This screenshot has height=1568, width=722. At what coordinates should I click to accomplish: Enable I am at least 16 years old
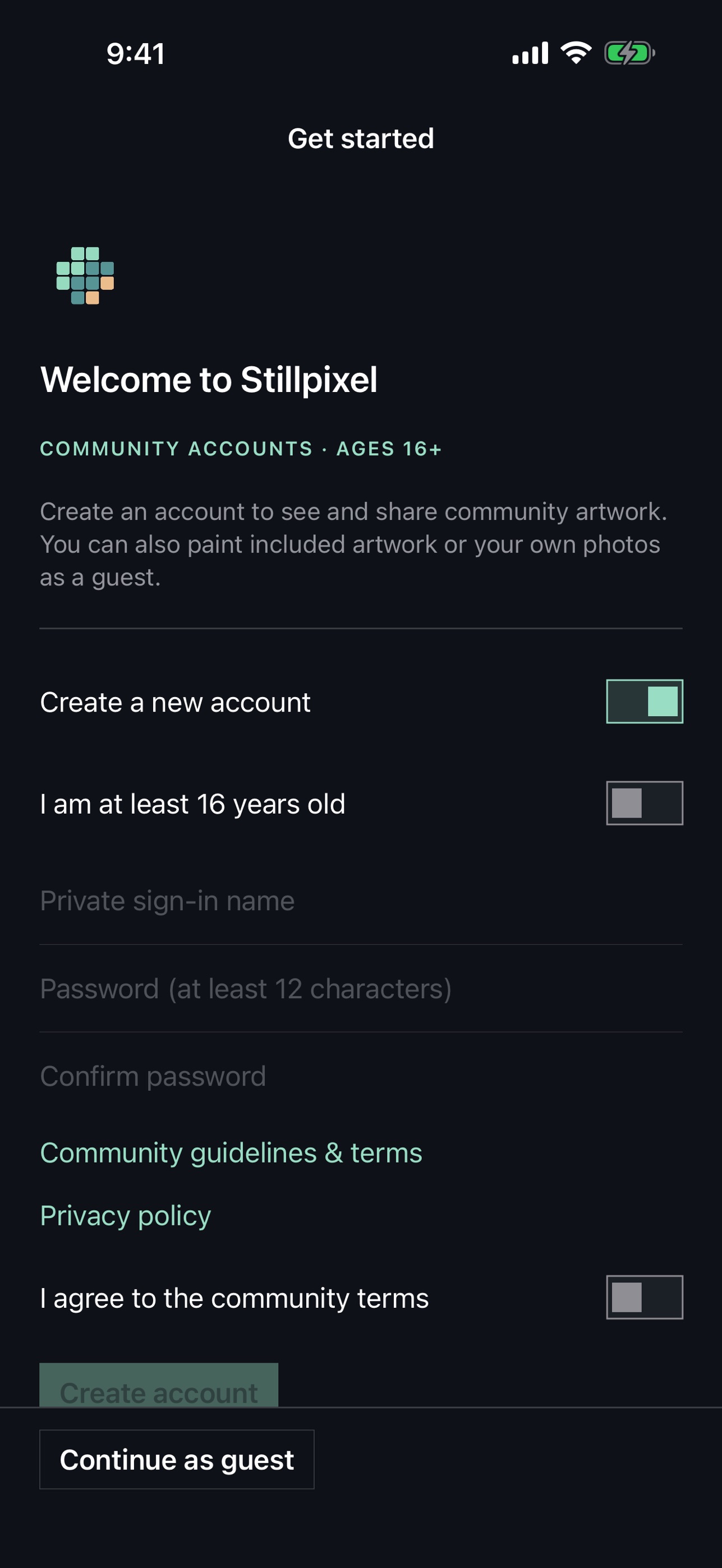click(644, 803)
